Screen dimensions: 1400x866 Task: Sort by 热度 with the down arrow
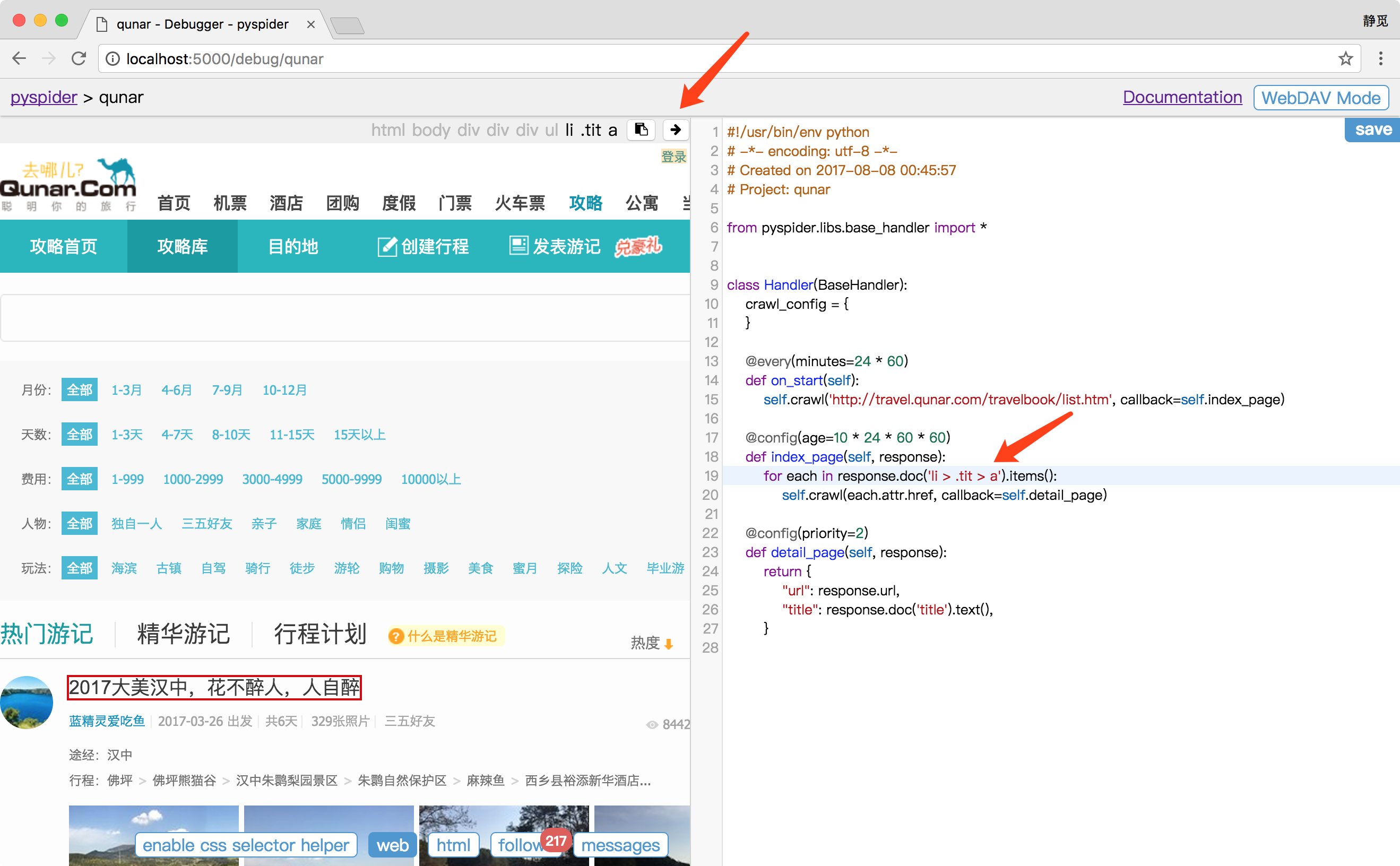click(669, 644)
